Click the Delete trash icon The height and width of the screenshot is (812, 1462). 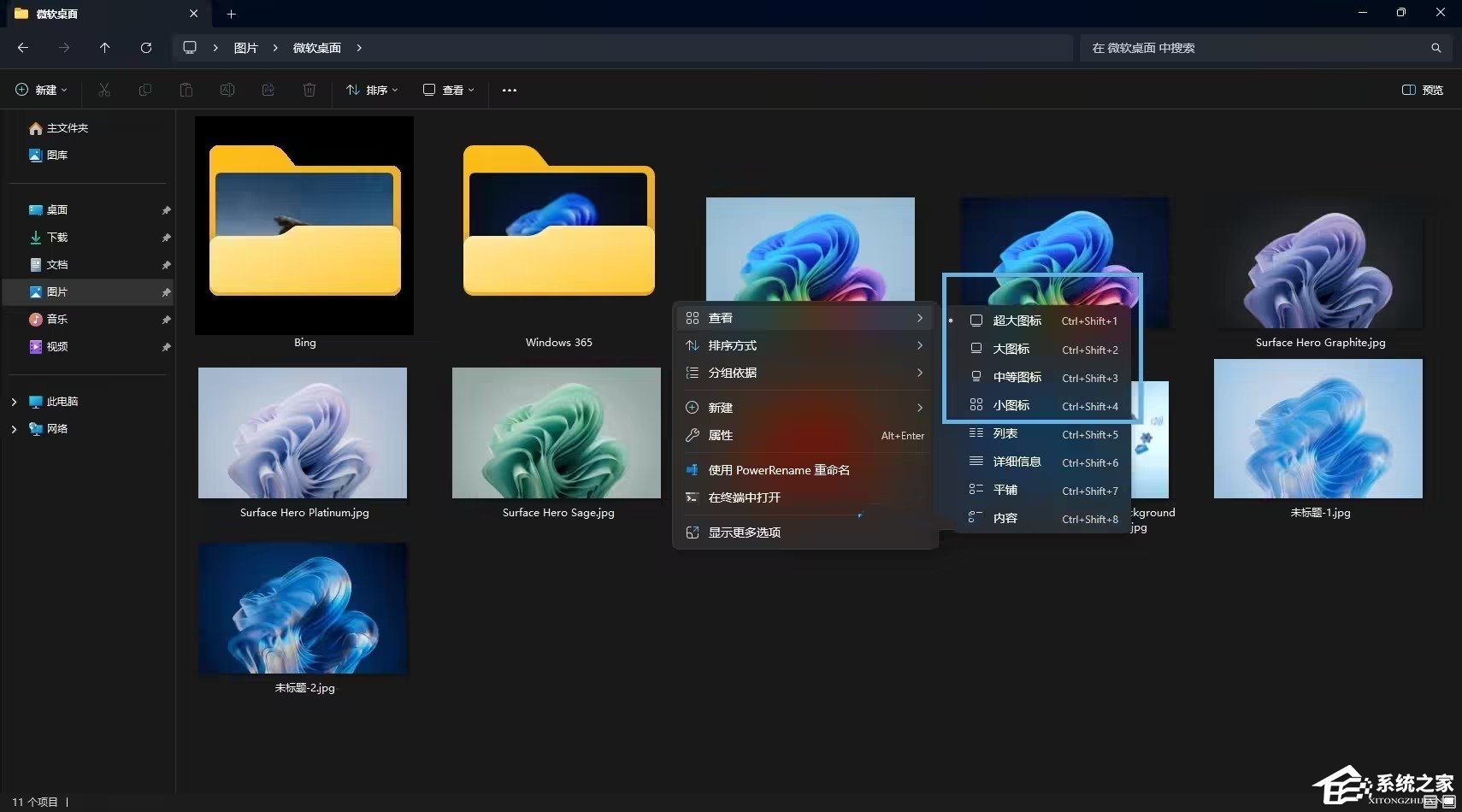(309, 90)
